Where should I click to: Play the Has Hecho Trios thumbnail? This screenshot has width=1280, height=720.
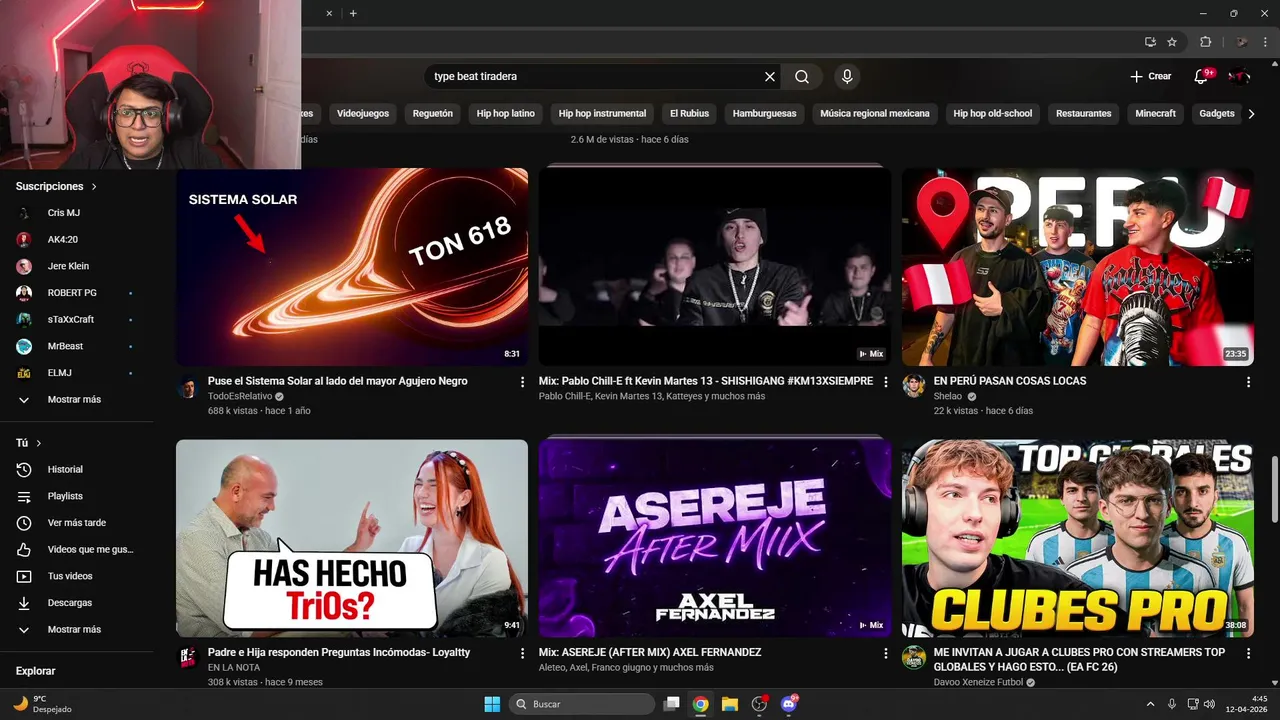pos(352,539)
